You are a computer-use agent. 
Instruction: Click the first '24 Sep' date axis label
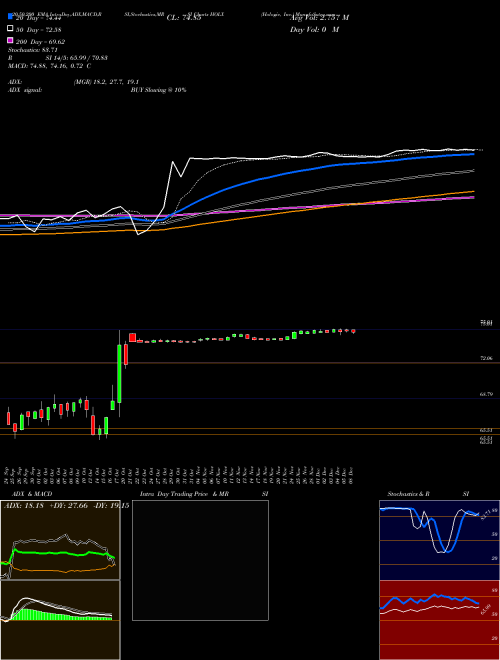point(7,474)
